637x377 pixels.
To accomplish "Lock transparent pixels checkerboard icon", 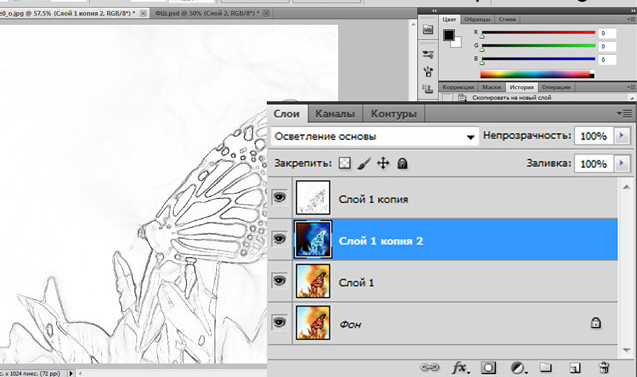I will (x=344, y=163).
